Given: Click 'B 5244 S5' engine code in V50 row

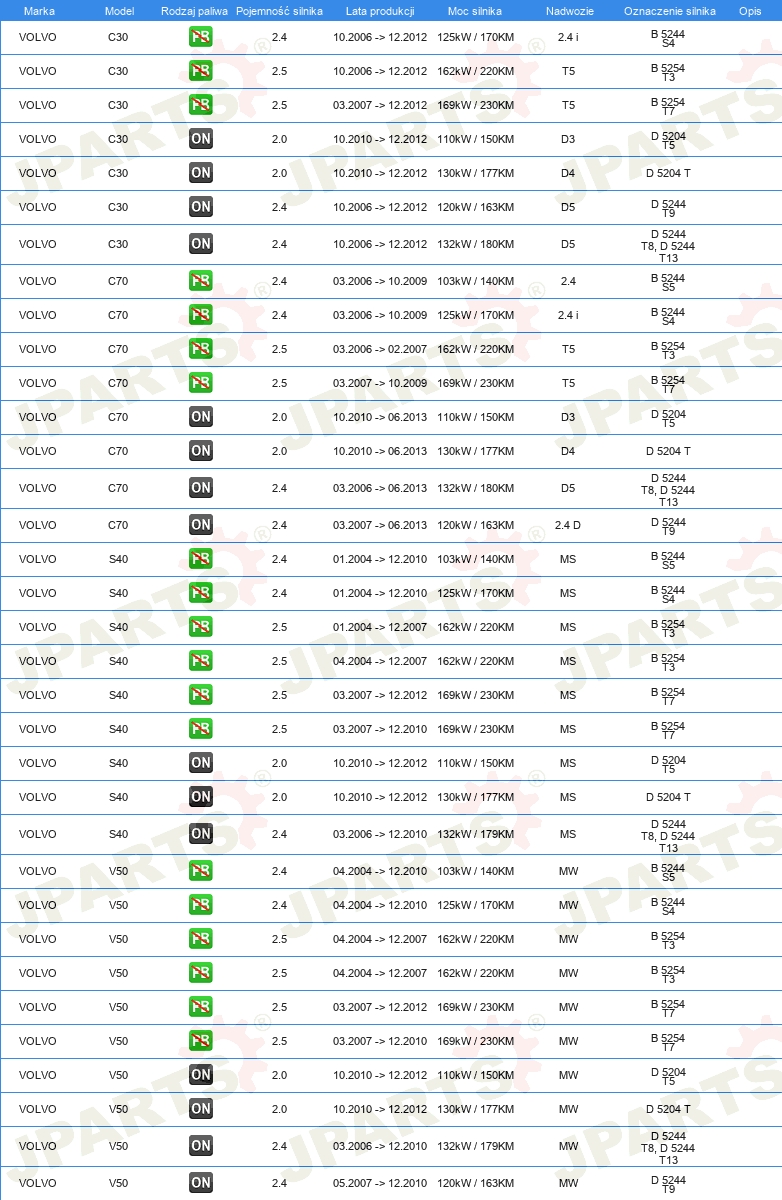Looking at the screenshot, I should point(668,872).
